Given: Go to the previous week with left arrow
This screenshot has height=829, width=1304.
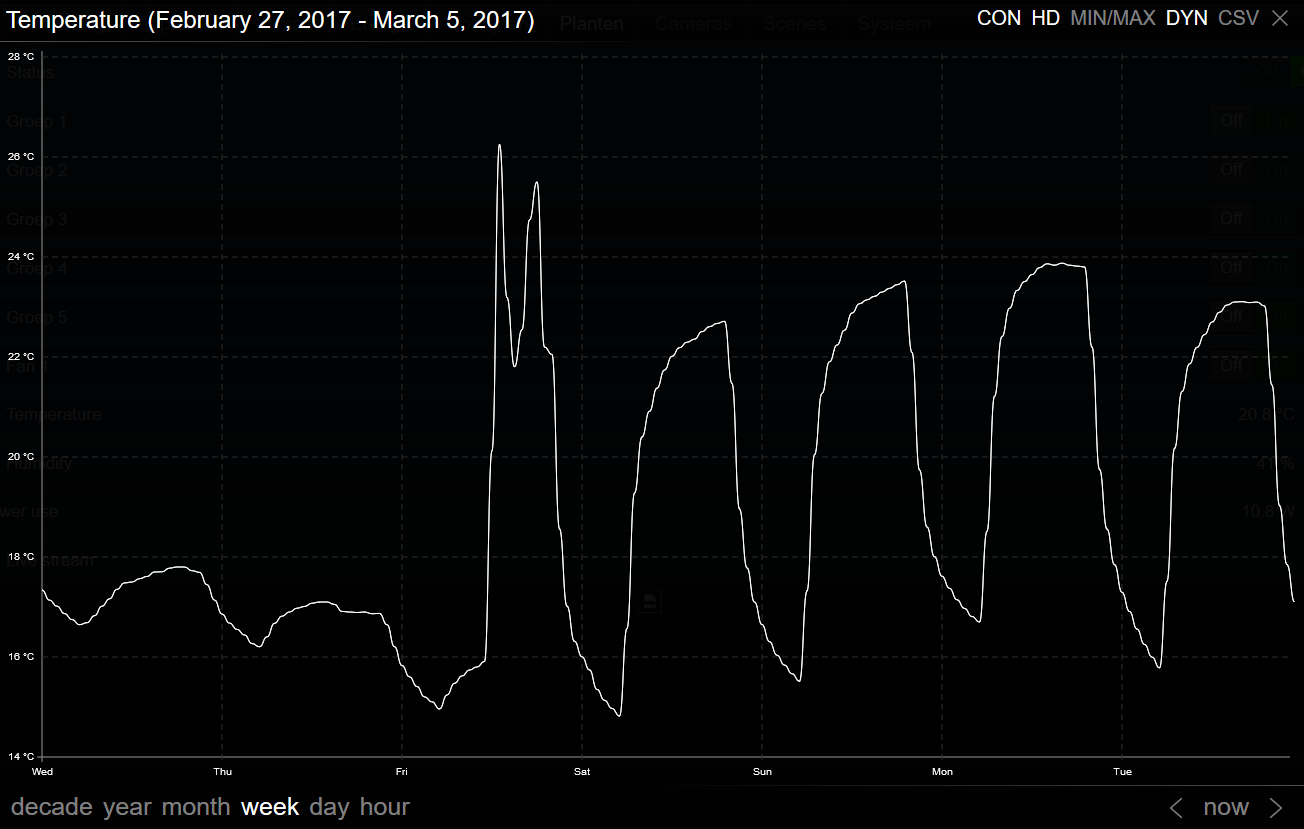Looking at the screenshot, I should pyautogui.click(x=1177, y=807).
